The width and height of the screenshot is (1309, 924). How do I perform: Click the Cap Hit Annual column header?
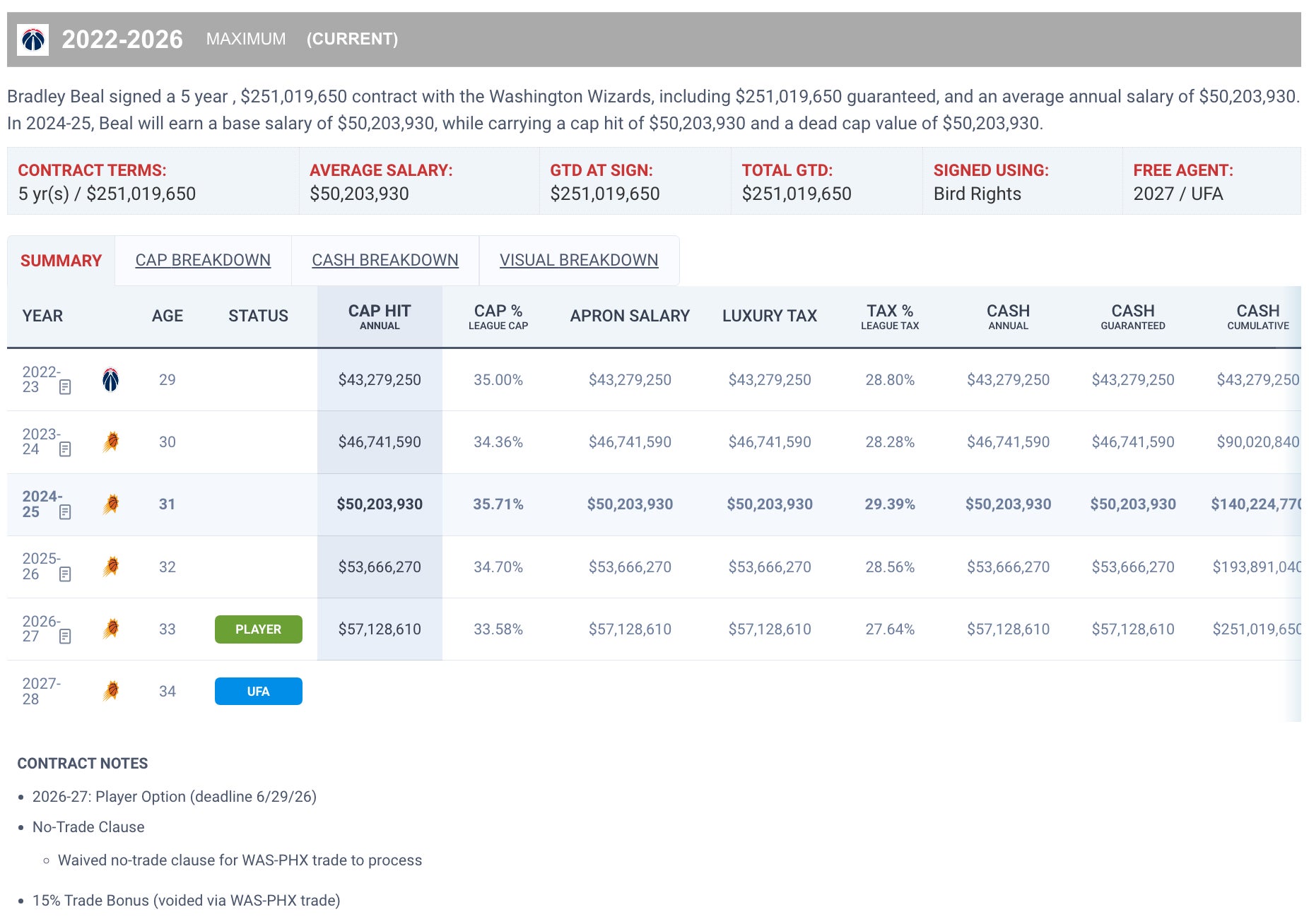coord(380,316)
